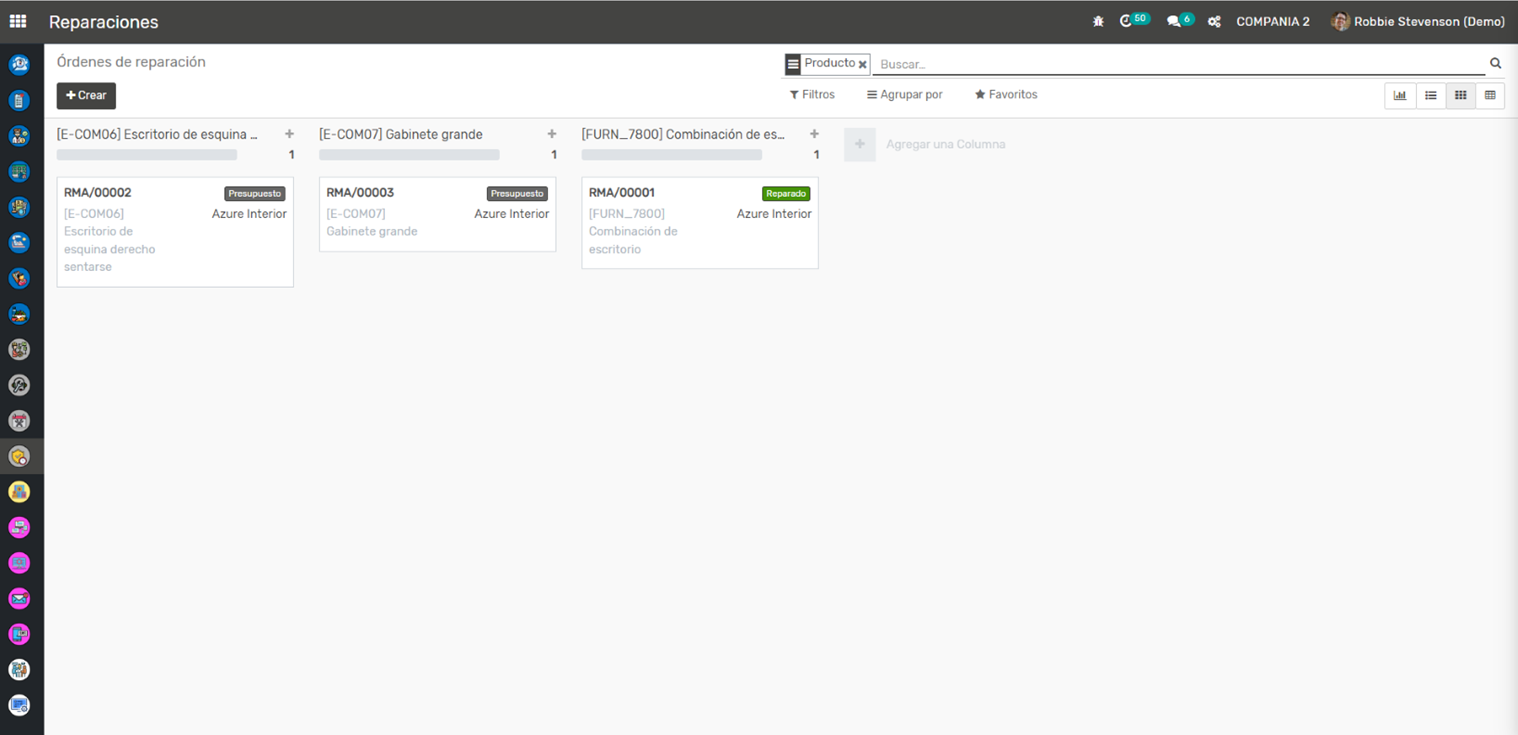The width and height of the screenshot is (1518, 735).
Task: Open the apps grid menu icon
Action: point(18,21)
